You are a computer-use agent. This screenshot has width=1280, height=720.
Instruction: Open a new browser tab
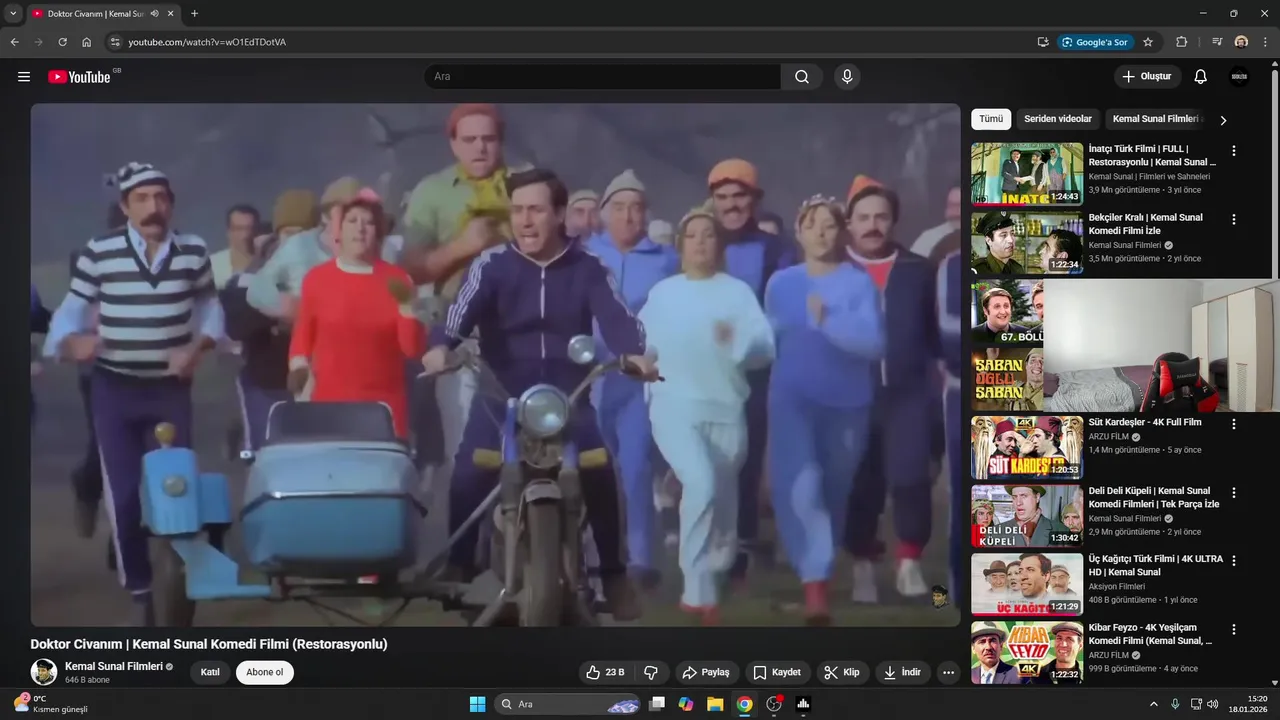194,14
